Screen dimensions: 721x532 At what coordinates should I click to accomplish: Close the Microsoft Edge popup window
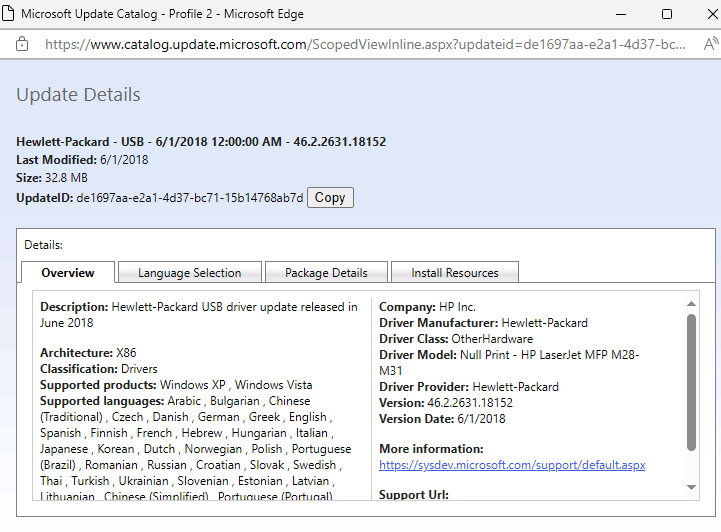tap(712, 14)
